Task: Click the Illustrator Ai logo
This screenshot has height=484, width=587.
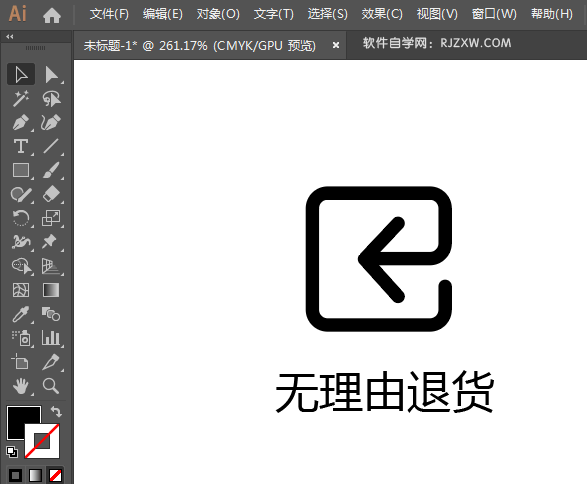Action: (18, 14)
